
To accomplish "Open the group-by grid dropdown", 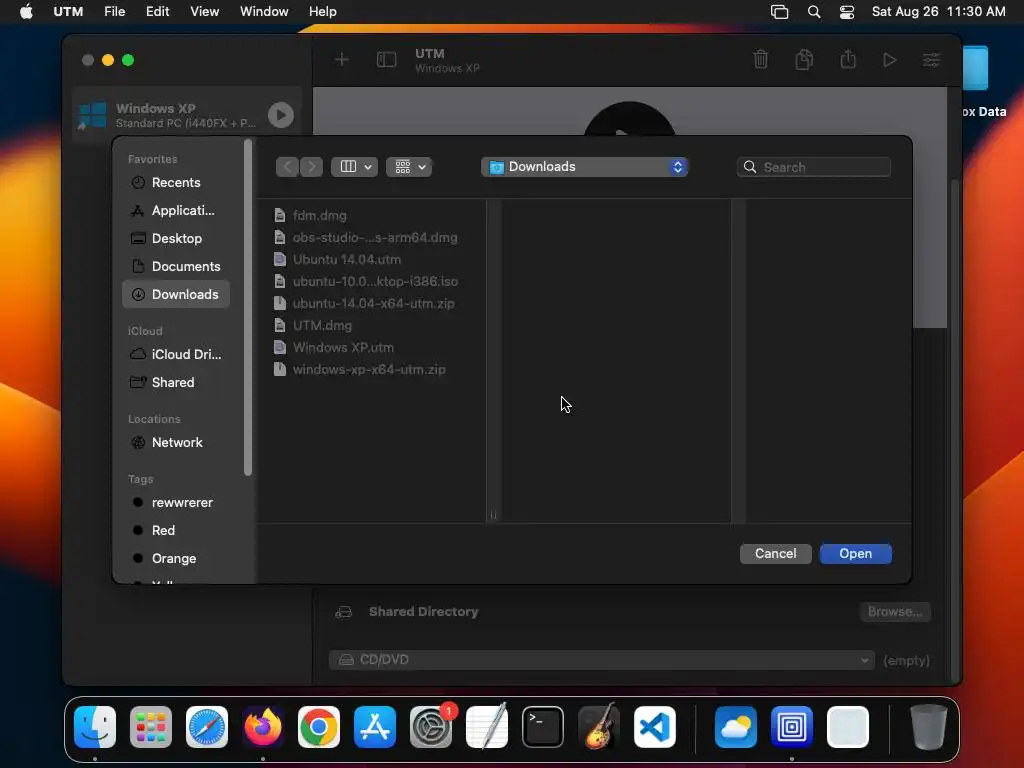I will tap(409, 167).
